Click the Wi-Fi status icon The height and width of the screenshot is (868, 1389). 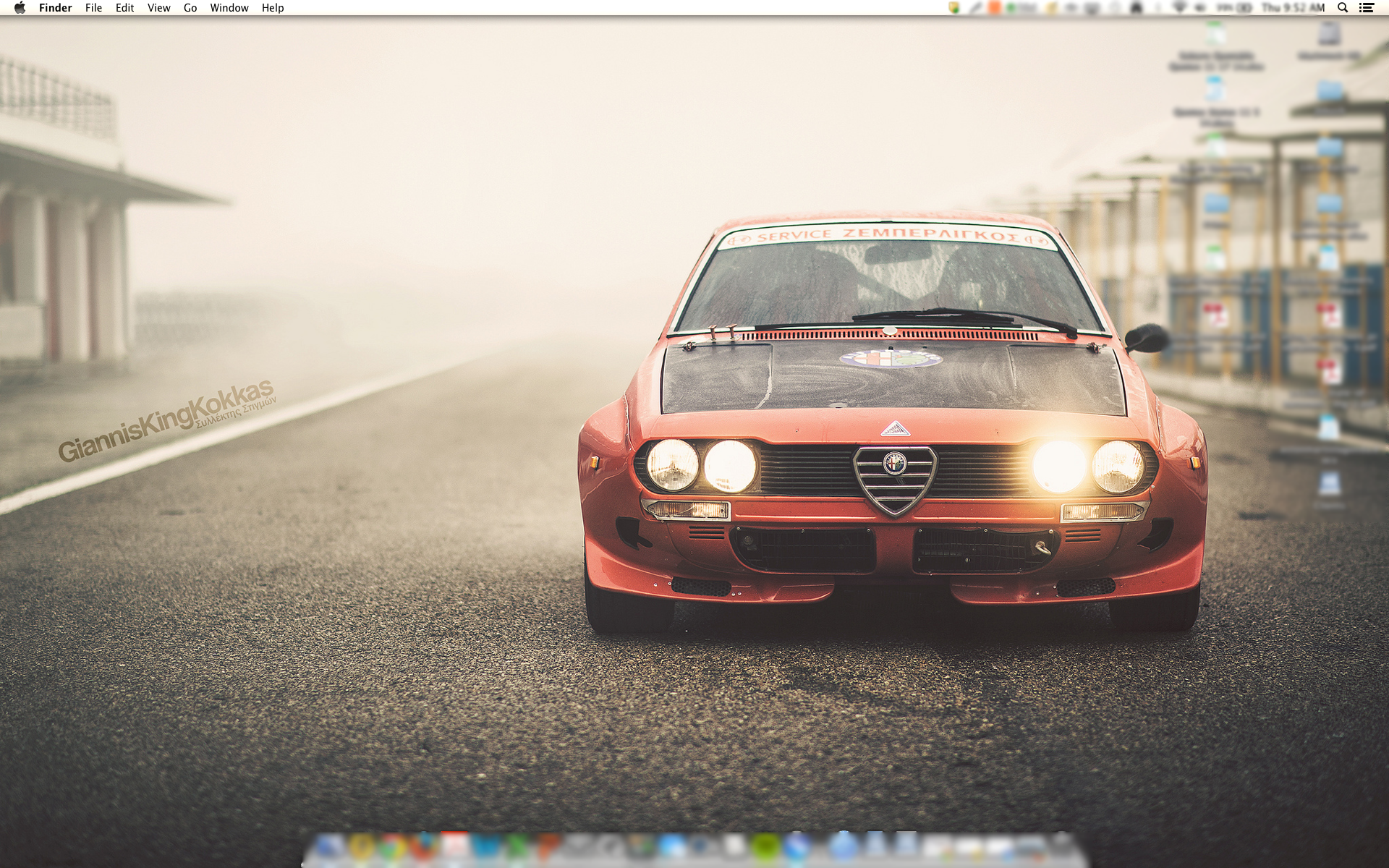(1179, 8)
